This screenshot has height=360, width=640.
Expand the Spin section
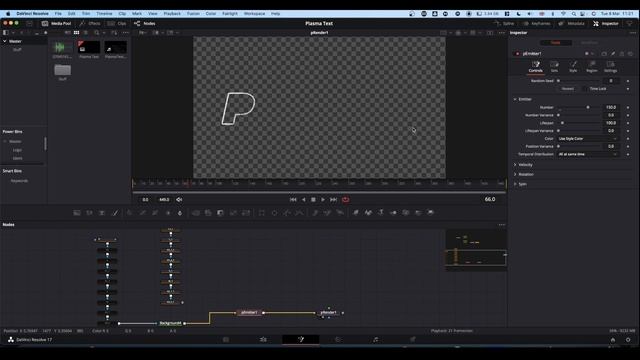tap(515, 184)
